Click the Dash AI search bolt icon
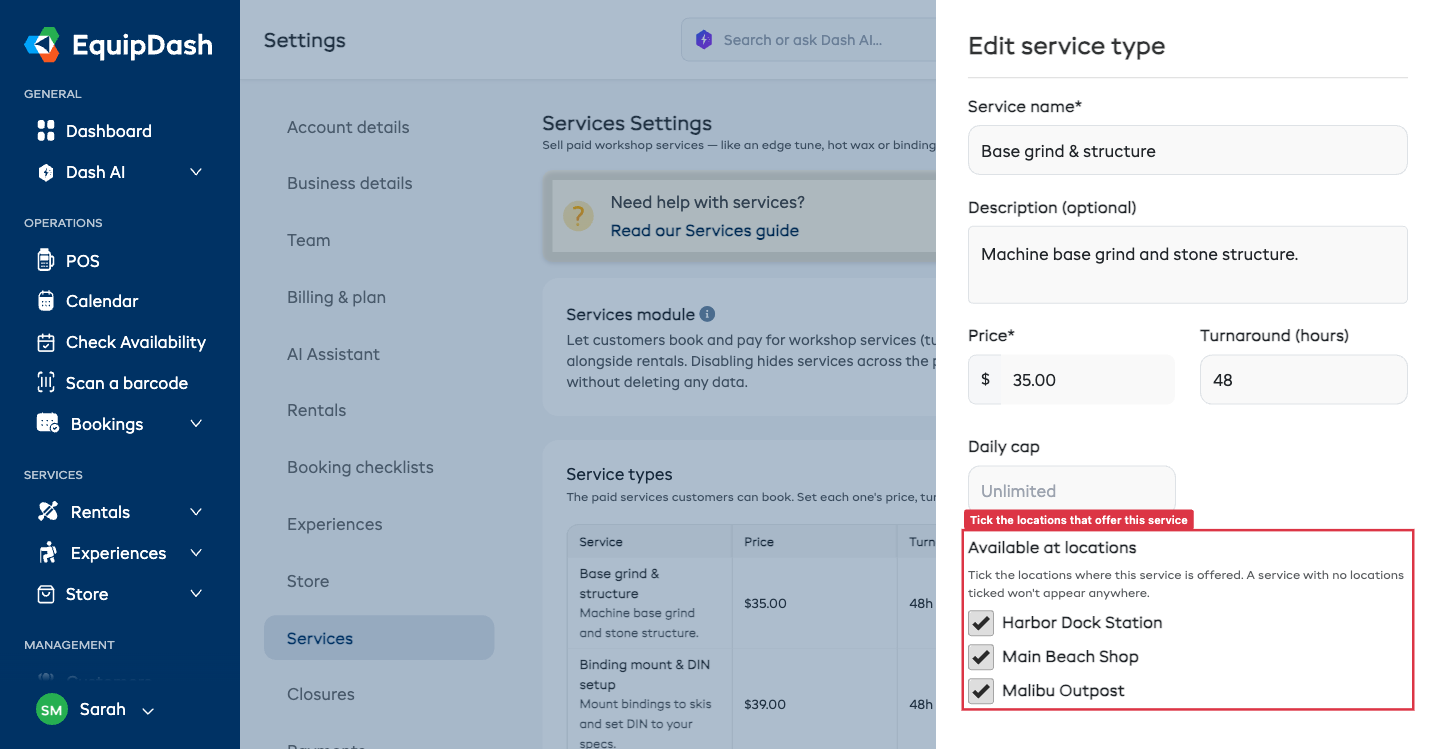The image size is (1440, 749). 703,40
